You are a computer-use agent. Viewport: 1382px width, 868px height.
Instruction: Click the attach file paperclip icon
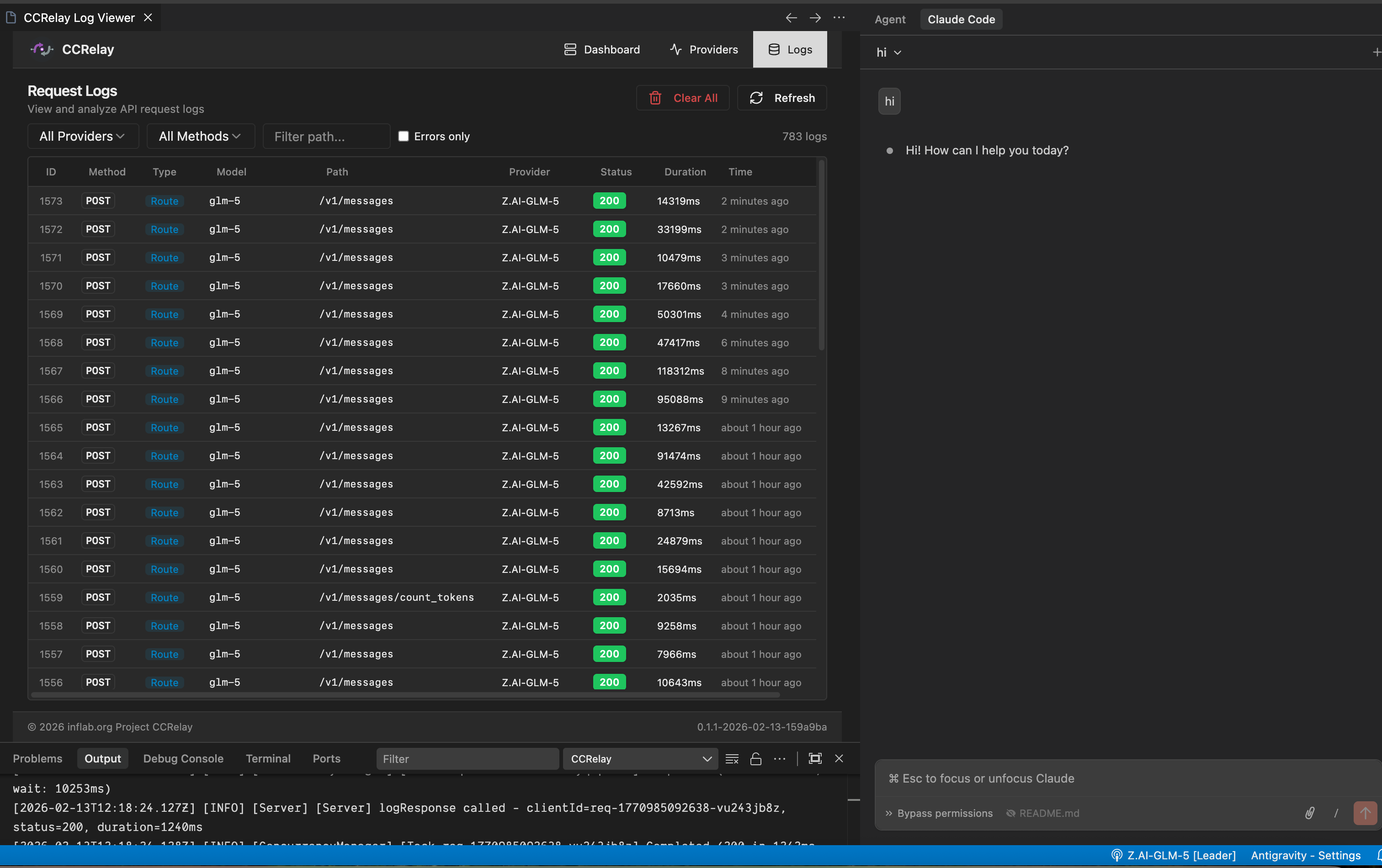[1310, 813]
